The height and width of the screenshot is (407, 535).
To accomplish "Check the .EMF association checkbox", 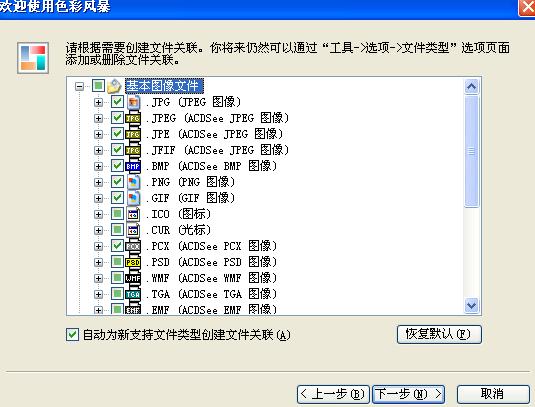I will (x=117, y=309).
